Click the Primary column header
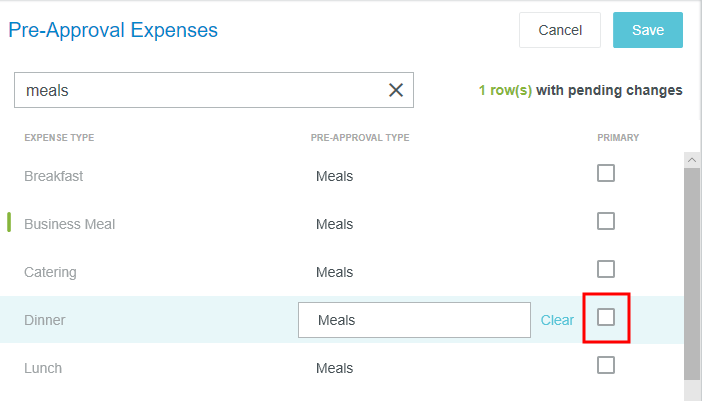702x401 pixels. 618,138
